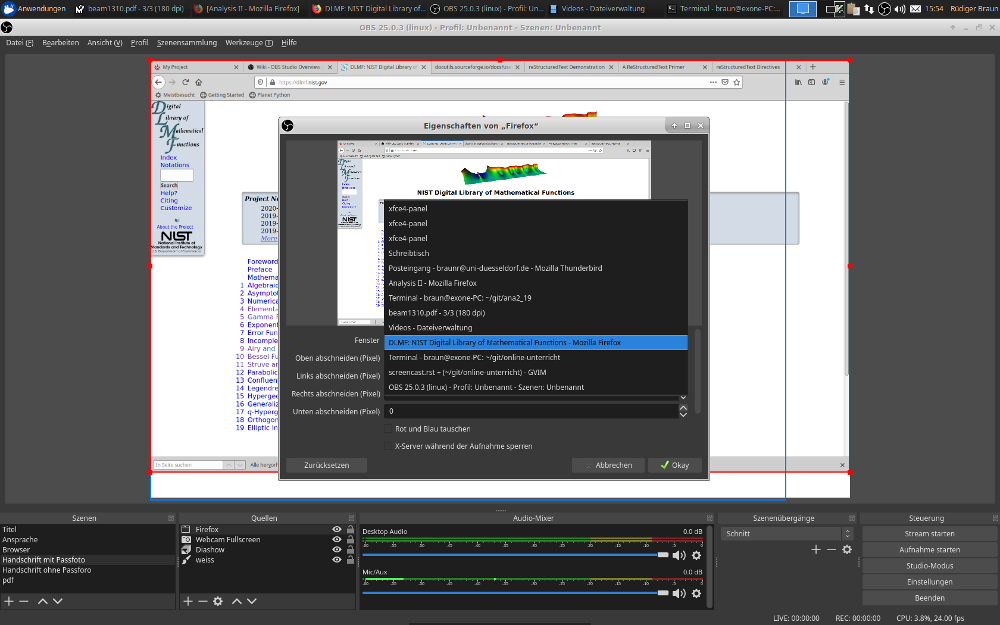
Task: Remove selected scene with minus icon in Szenen
Action: 24,601
